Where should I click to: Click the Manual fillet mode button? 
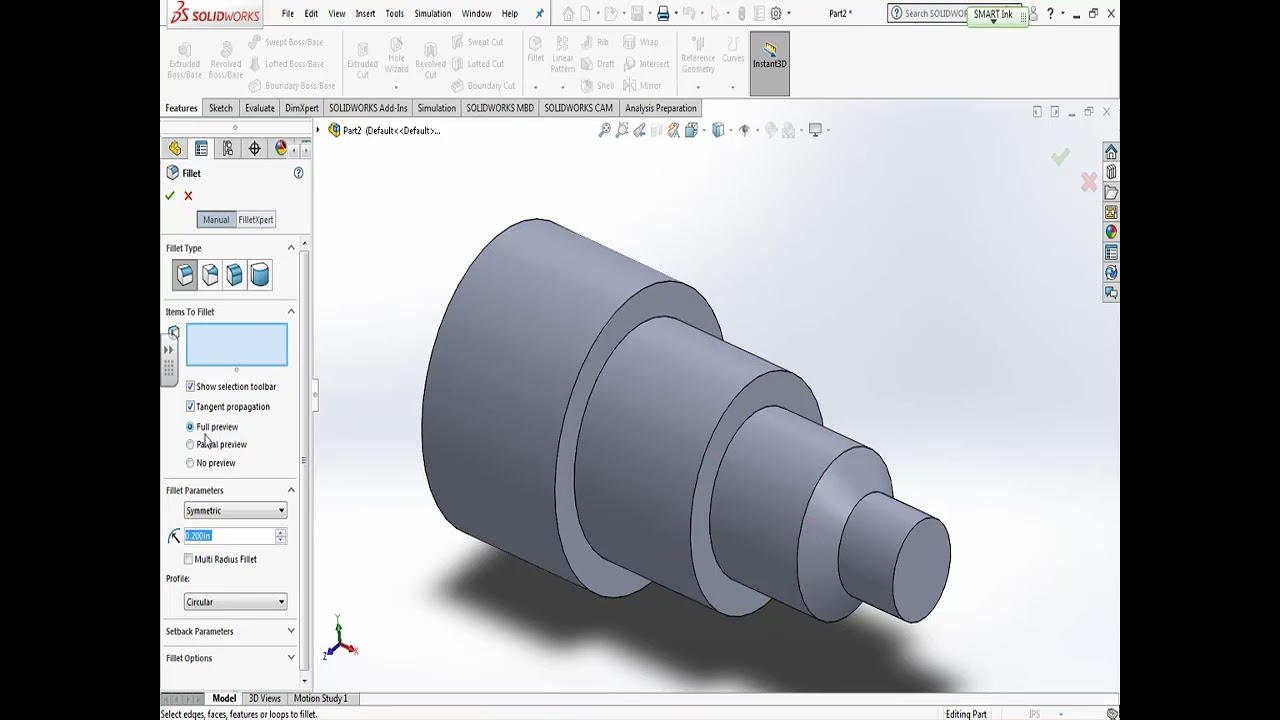coord(216,220)
